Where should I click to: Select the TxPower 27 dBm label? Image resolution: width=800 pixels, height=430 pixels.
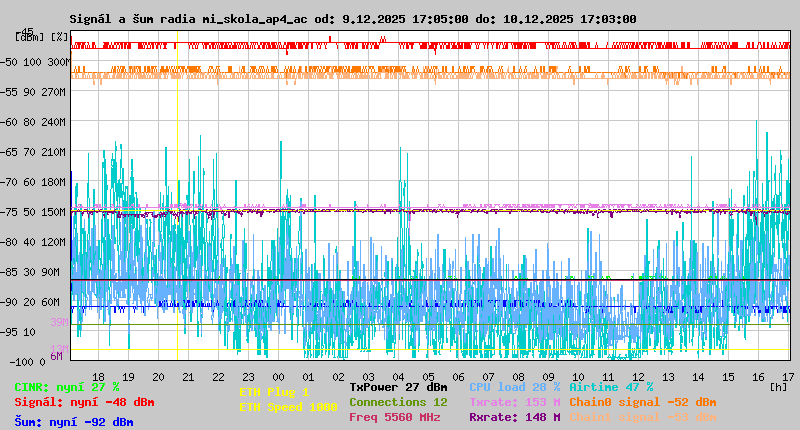(x=398, y=386)
